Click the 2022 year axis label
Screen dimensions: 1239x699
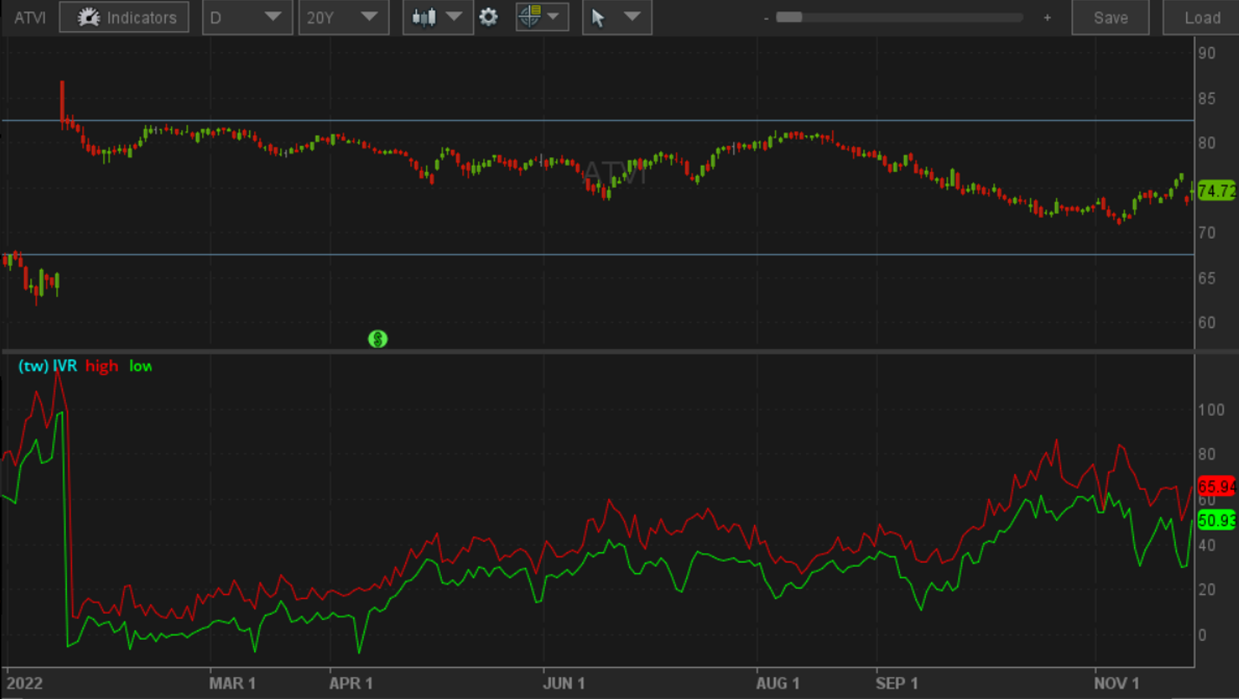coord(25,683)
